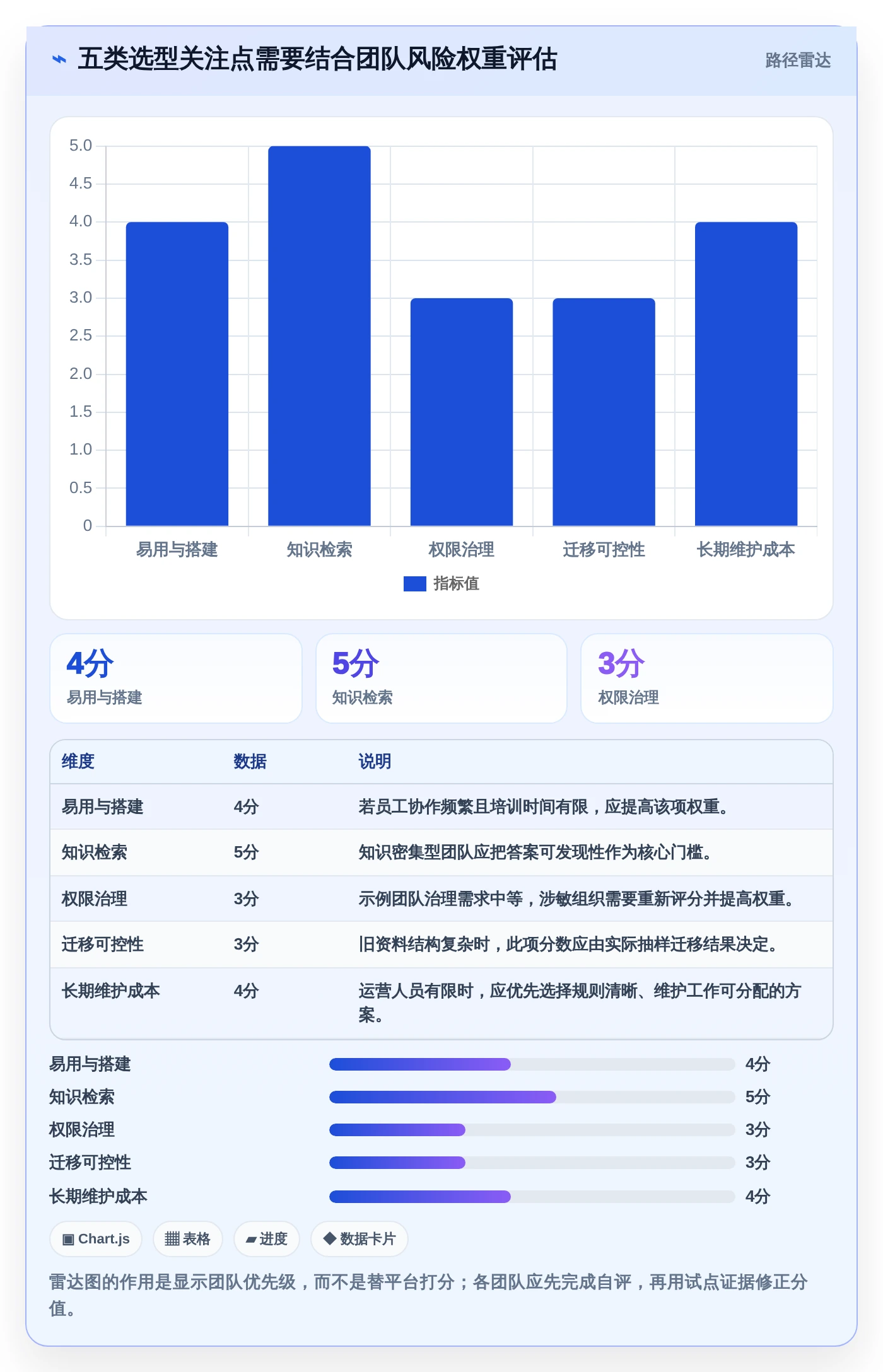Open the 4分 易用与搭建 data card

point(176,678)
